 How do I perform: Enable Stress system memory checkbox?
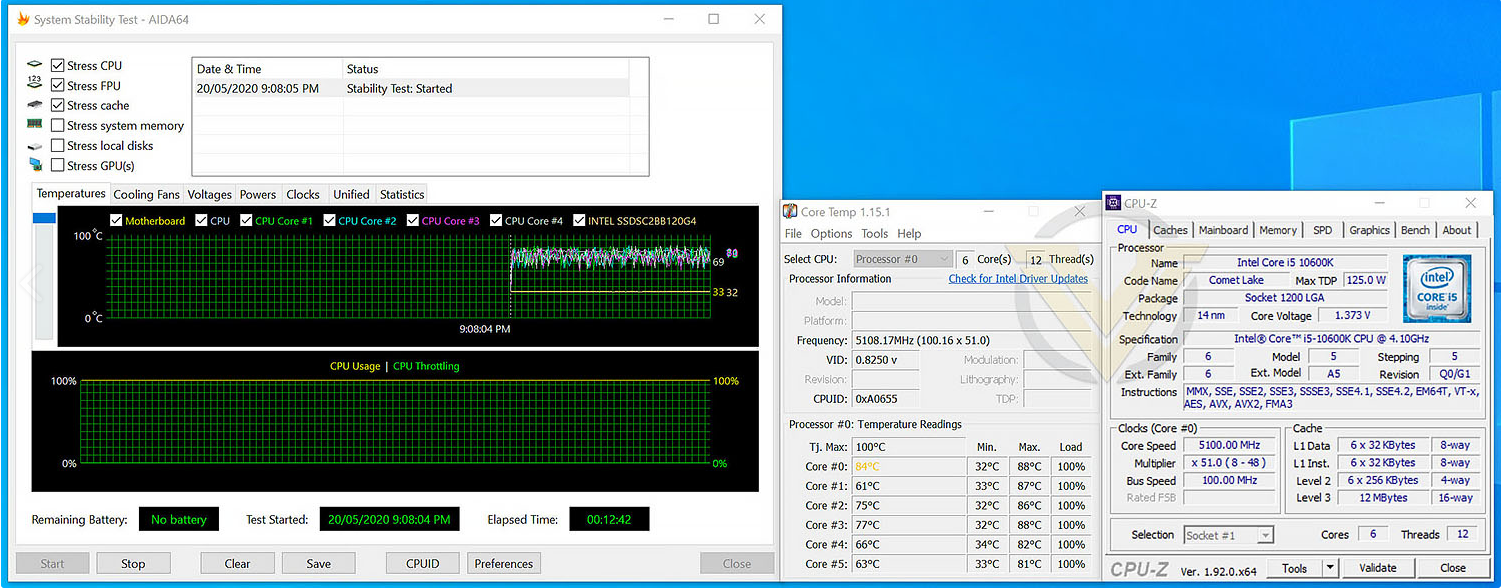(58, 125)
